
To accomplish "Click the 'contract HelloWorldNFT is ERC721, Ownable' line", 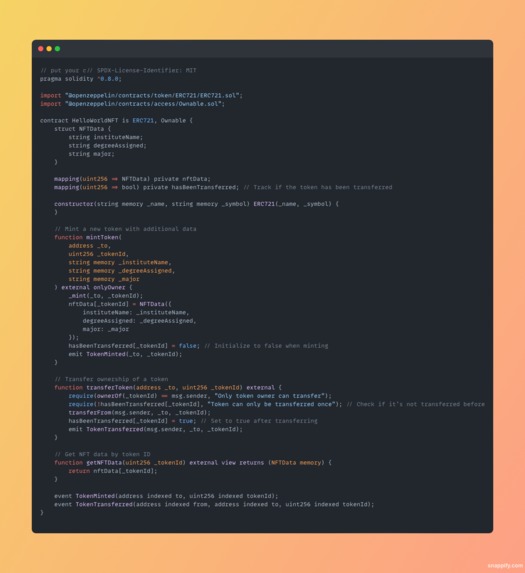I will click(116, 120).
